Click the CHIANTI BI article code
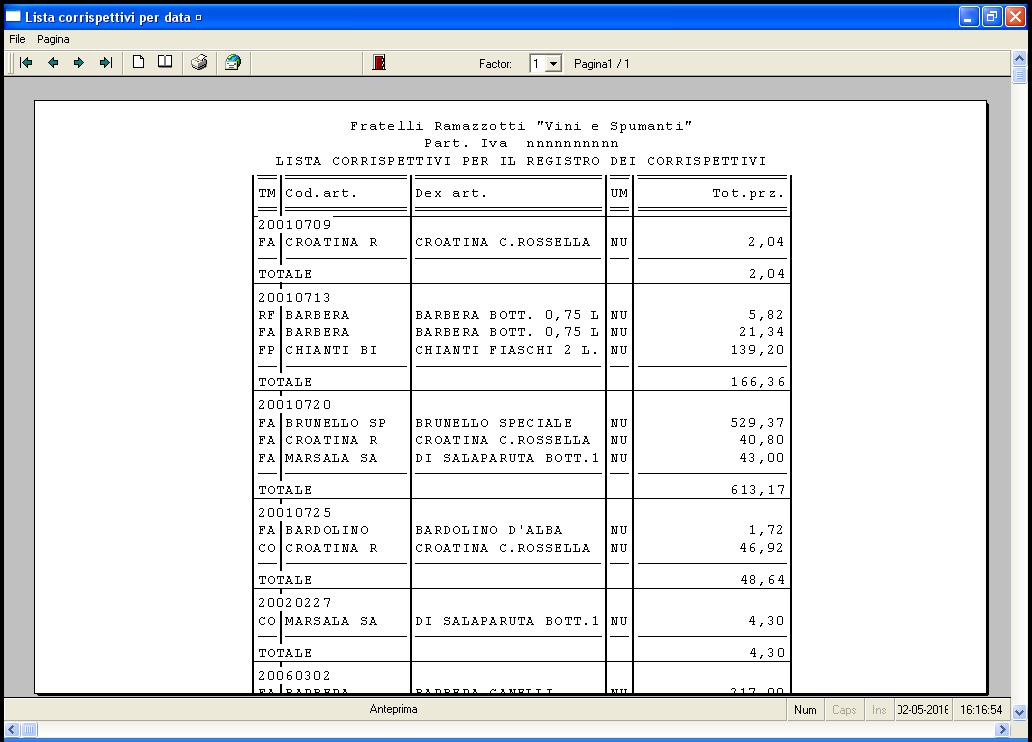The image size is (1032, 742). pyautogui.click(x=331, y=350)
